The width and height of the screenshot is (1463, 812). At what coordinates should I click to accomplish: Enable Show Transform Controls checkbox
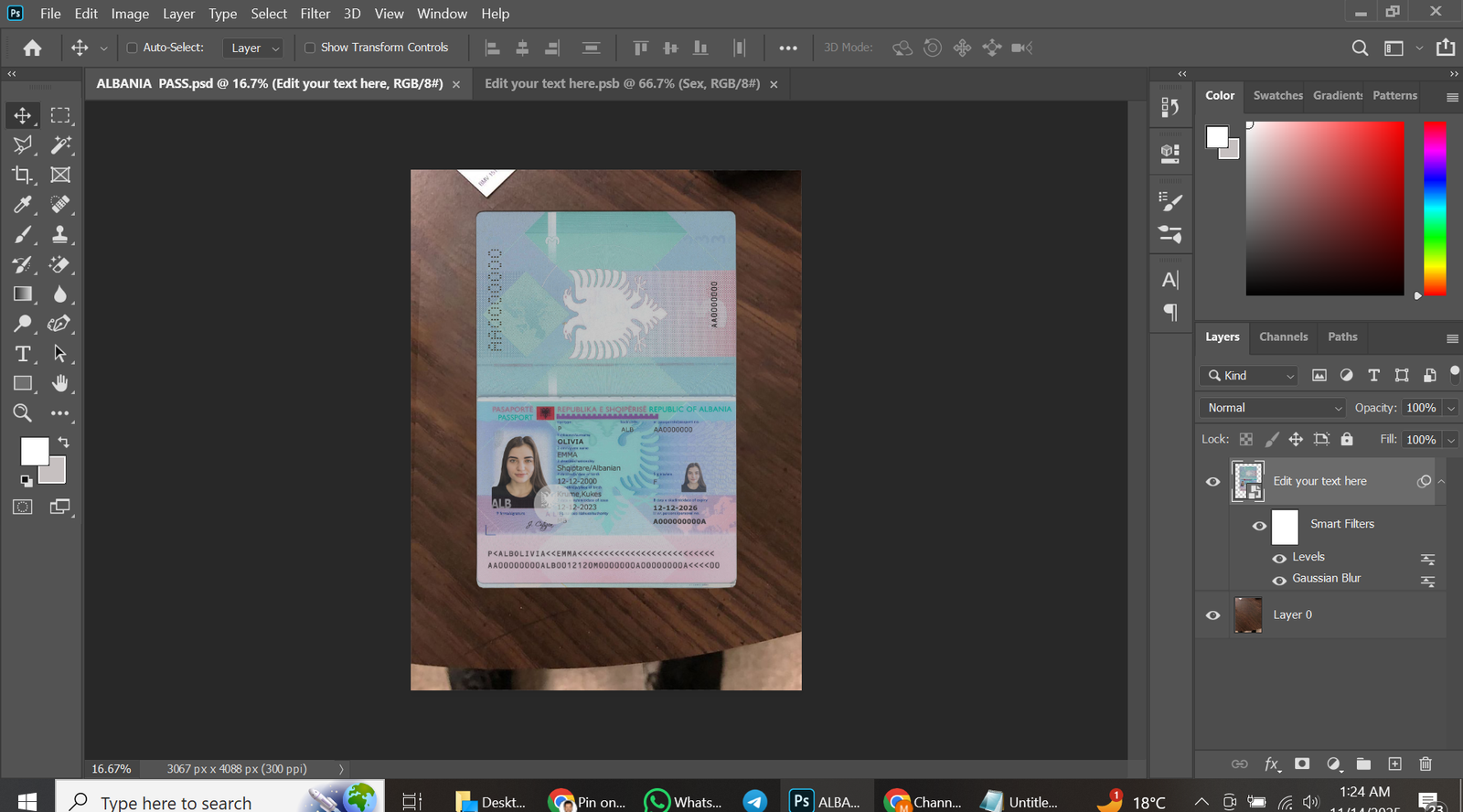310,48
